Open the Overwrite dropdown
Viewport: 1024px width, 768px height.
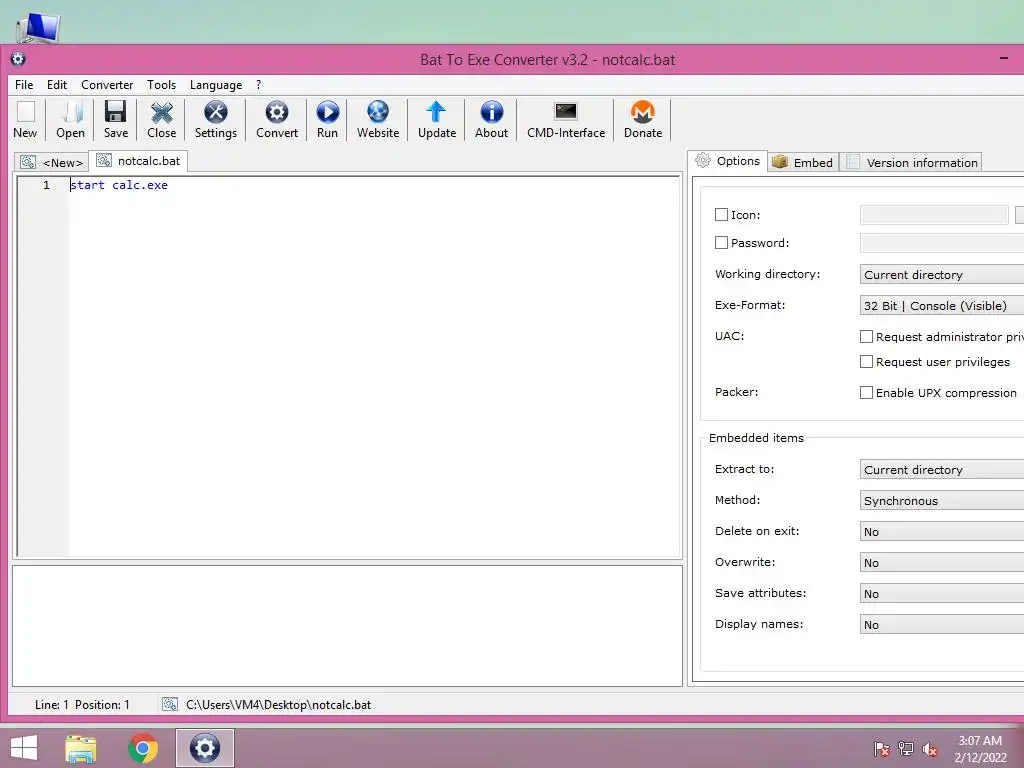(x=942, y=562)
